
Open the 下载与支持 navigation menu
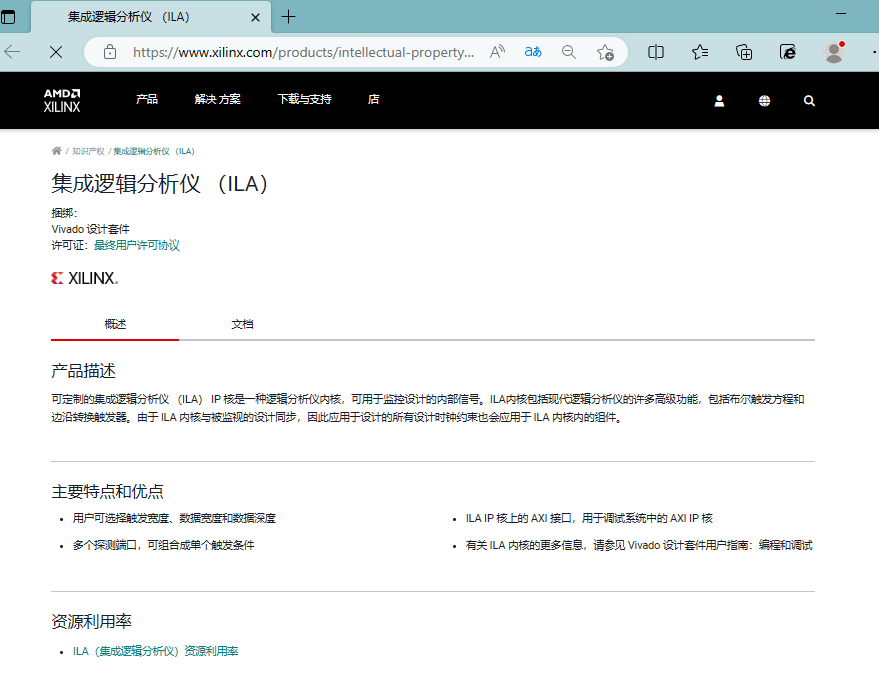click(x=304, y=99)
